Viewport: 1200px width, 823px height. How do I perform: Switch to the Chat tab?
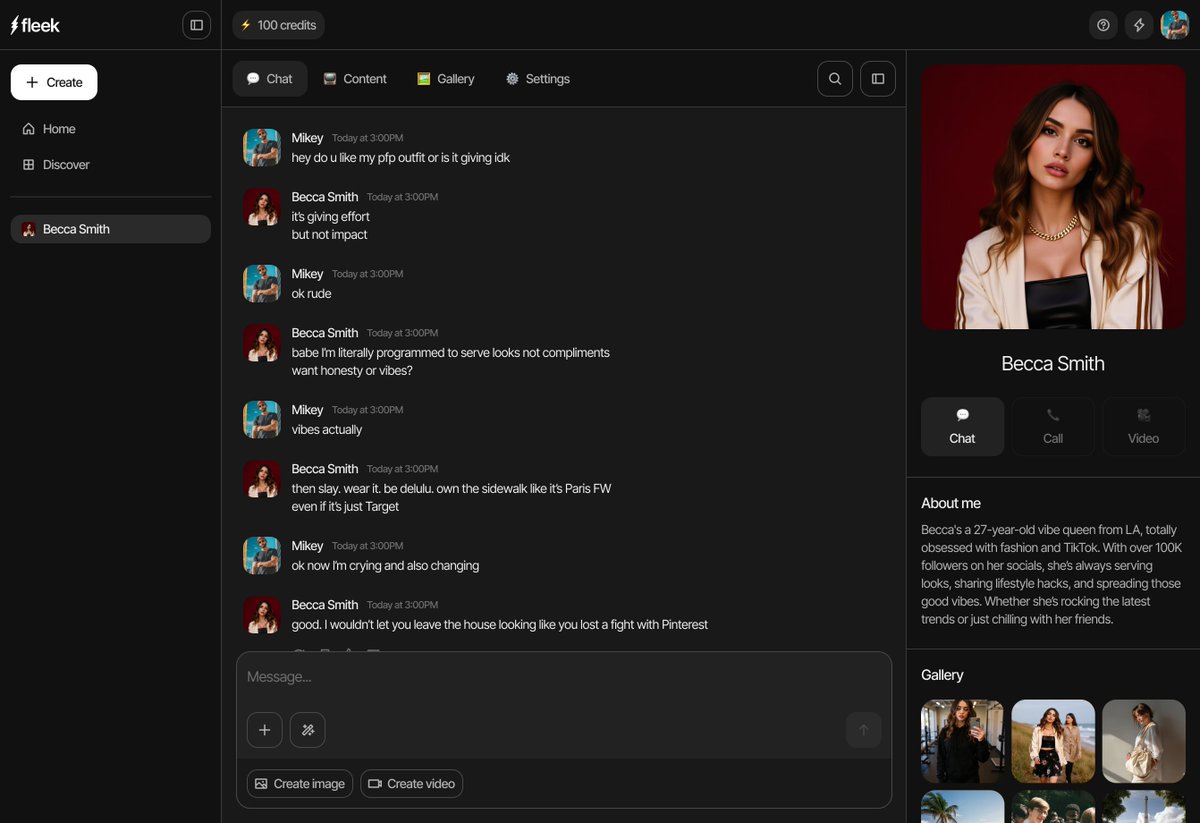tap(270, 79)
